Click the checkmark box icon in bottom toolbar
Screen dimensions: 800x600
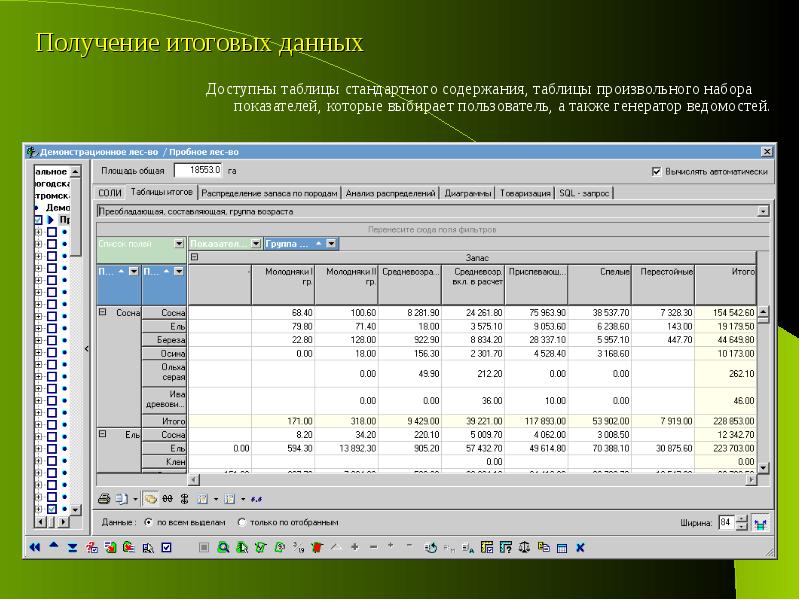166,547
